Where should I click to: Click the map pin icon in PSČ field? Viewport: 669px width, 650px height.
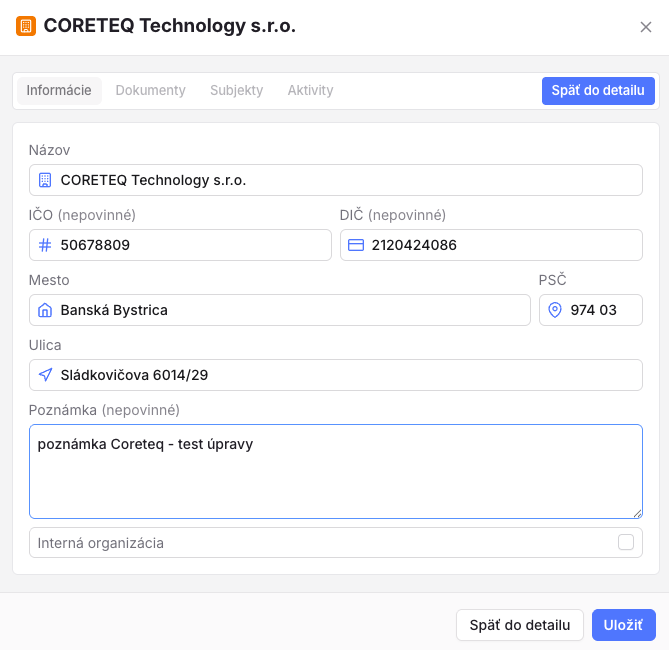pos(555,310)
